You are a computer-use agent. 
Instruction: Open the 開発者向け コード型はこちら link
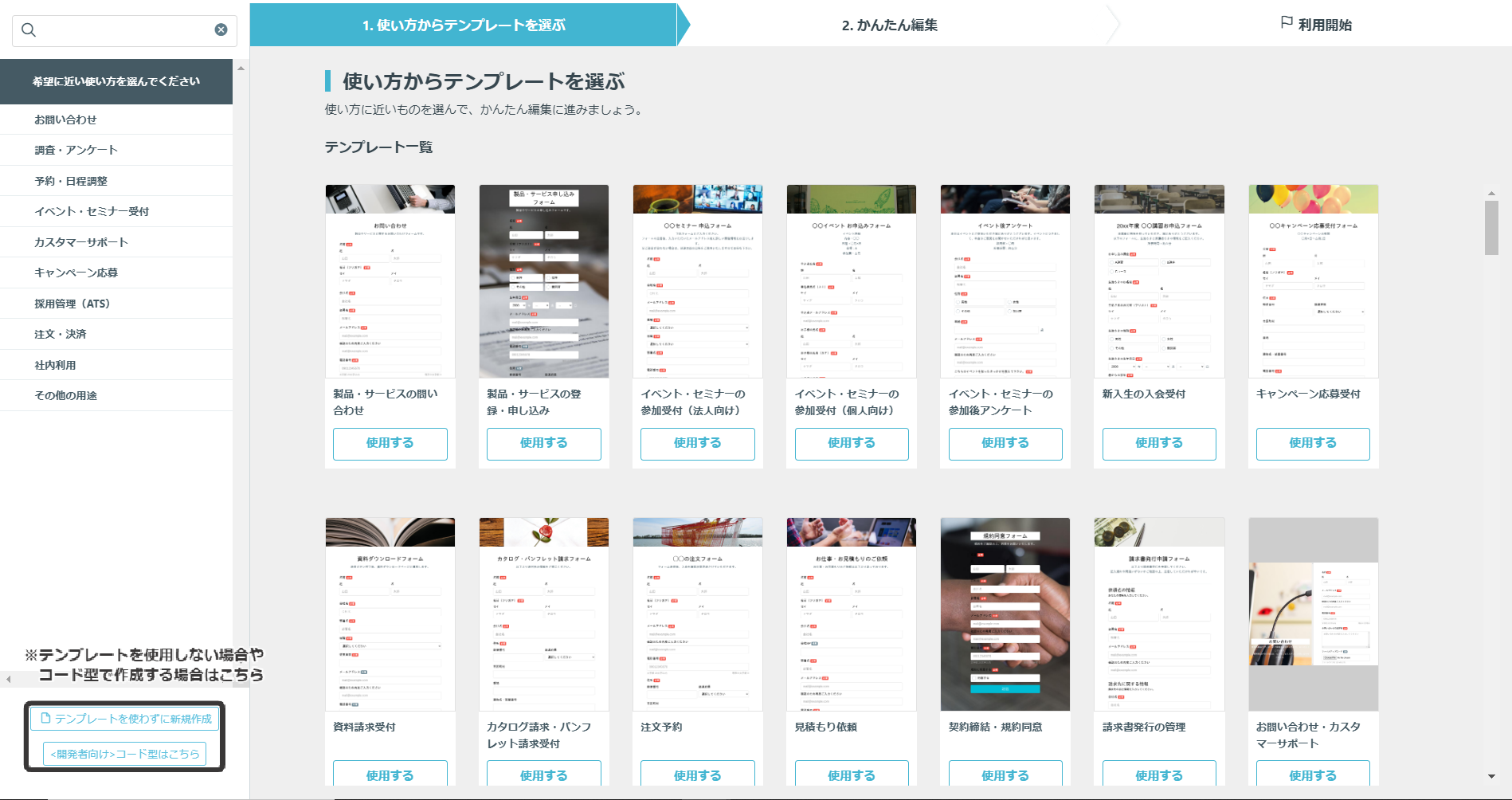tap(124, 754)
